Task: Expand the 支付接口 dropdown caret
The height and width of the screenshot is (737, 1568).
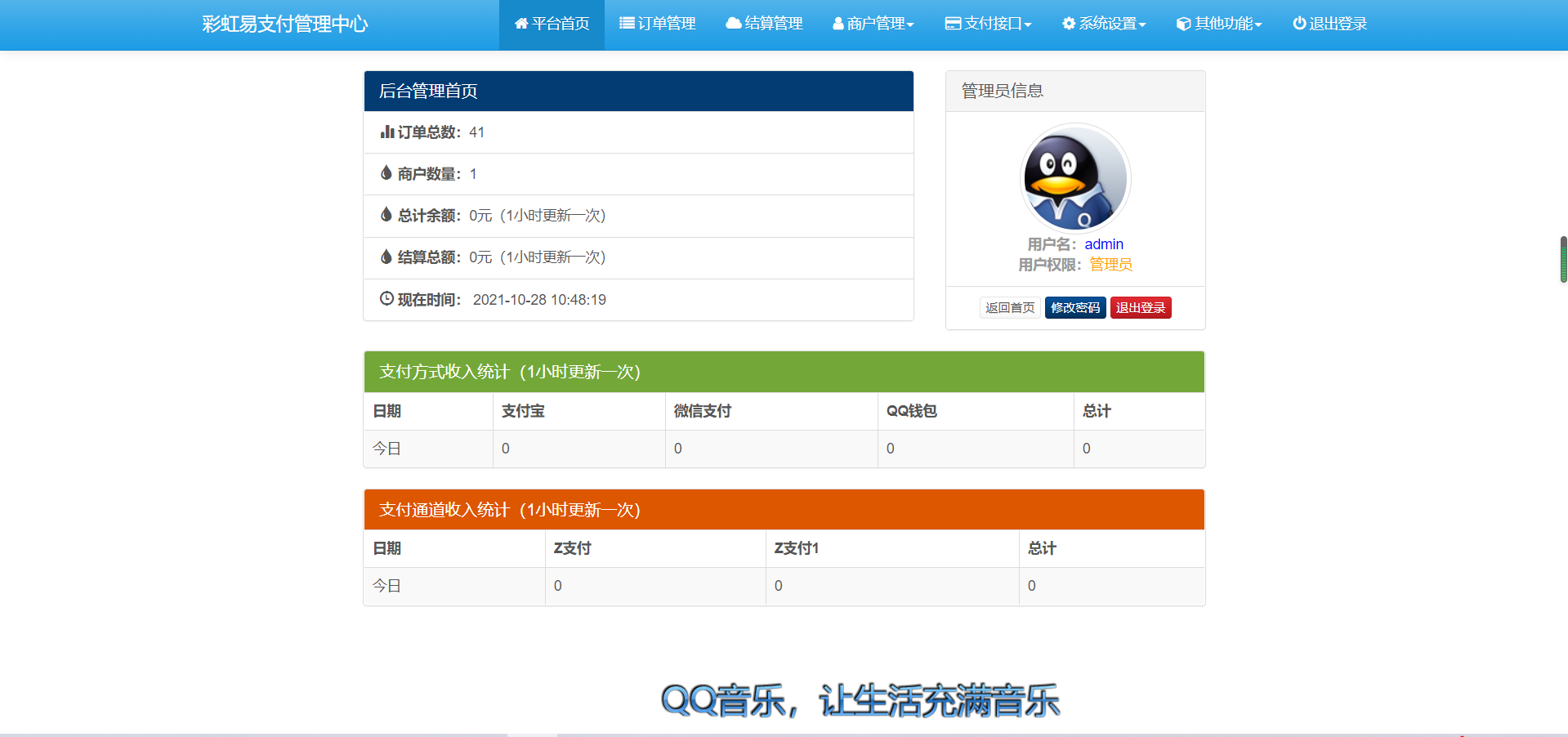Action: pos(1028,25)
